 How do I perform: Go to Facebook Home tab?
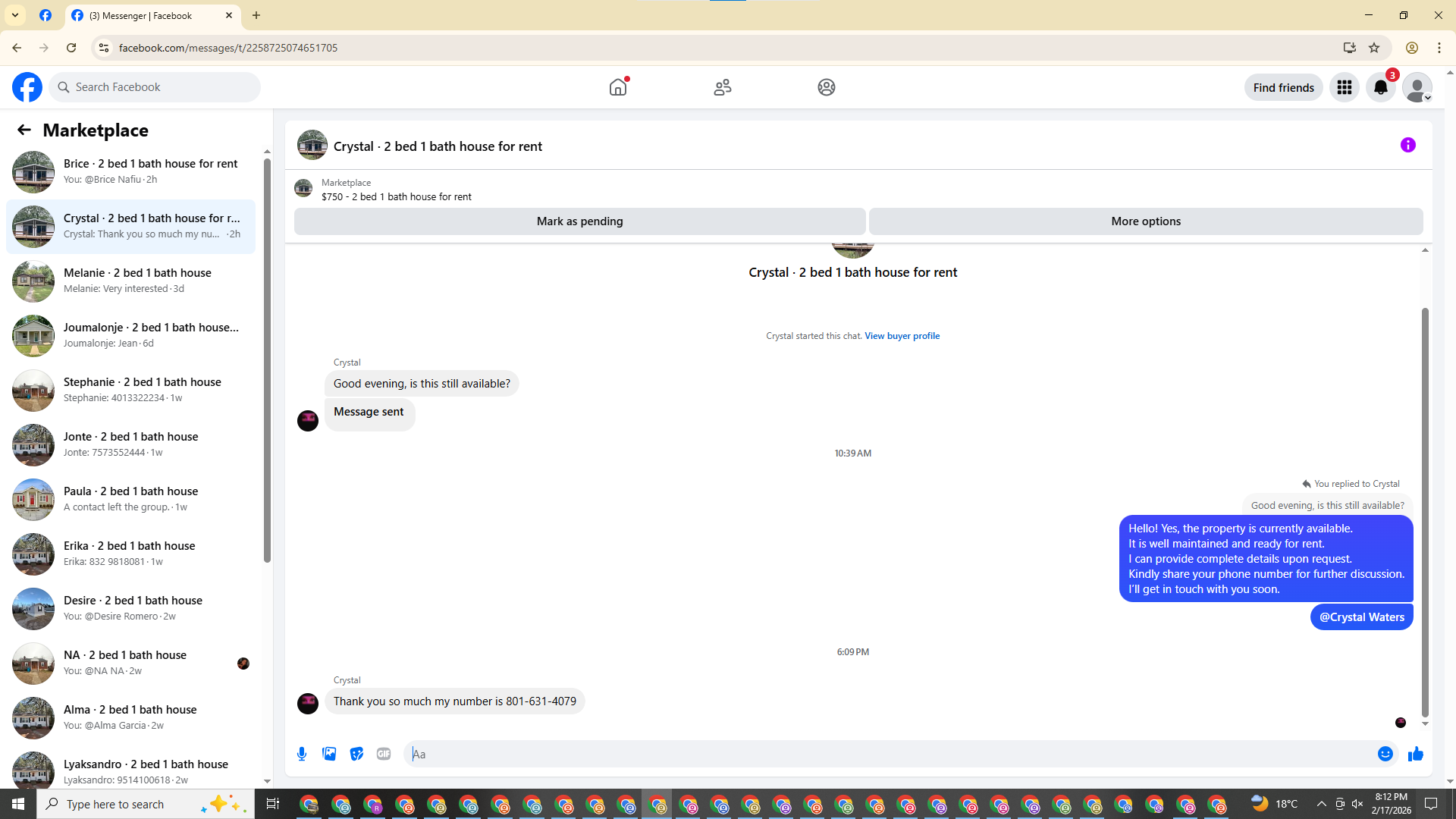618,87
